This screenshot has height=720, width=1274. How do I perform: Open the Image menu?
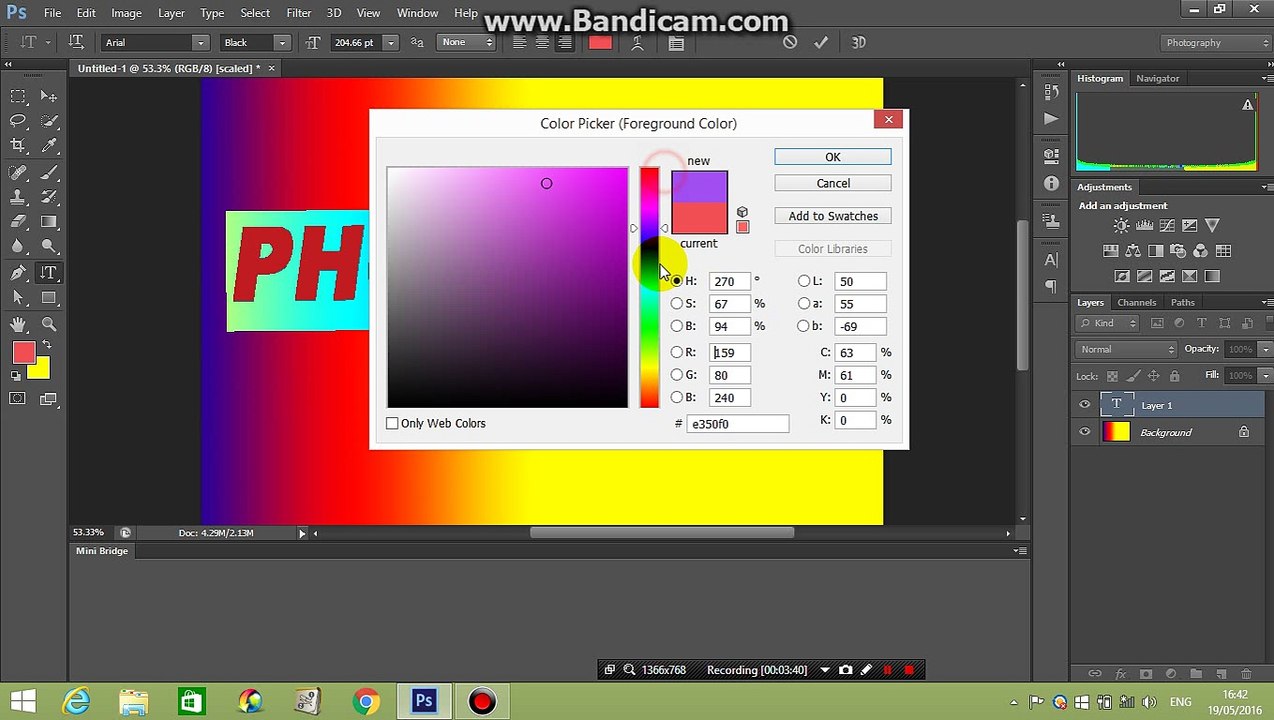[x=126, y=13]
